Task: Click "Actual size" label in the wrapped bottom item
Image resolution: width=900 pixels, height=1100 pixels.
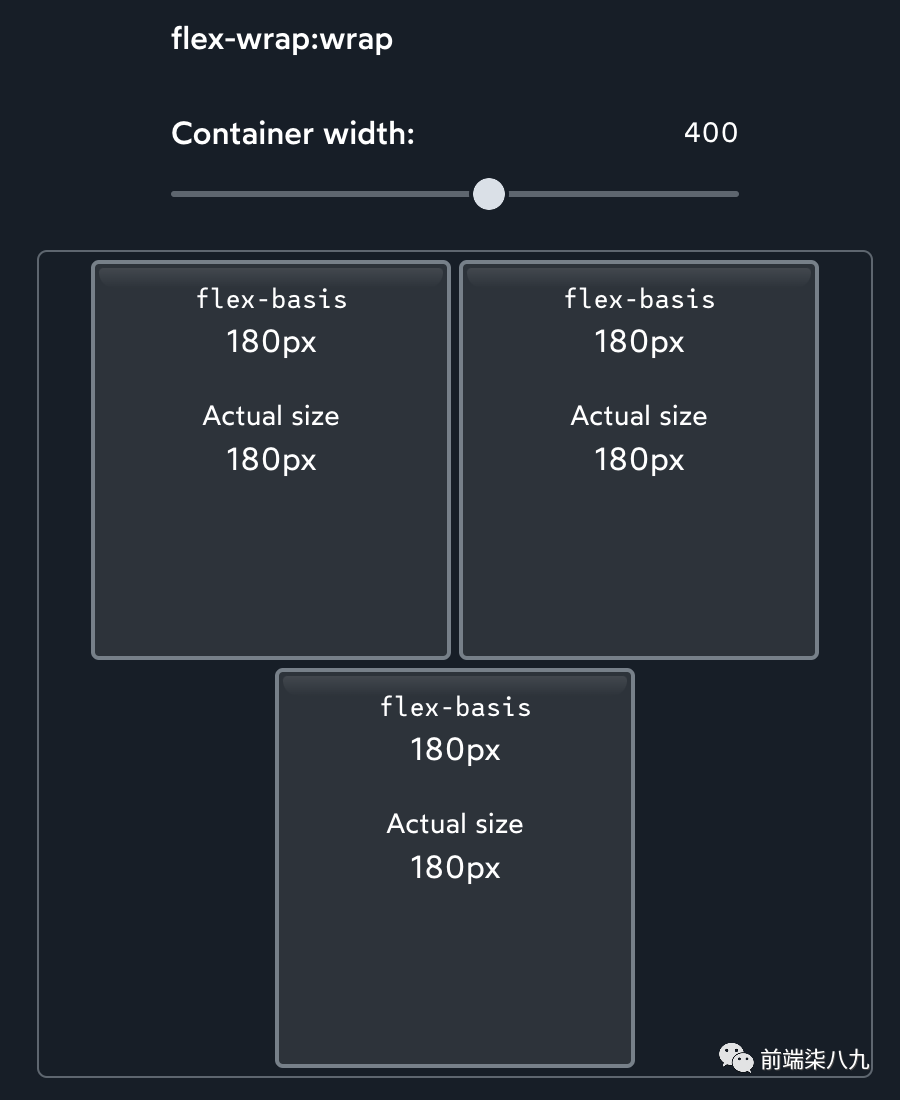Action: click(455, 824)
